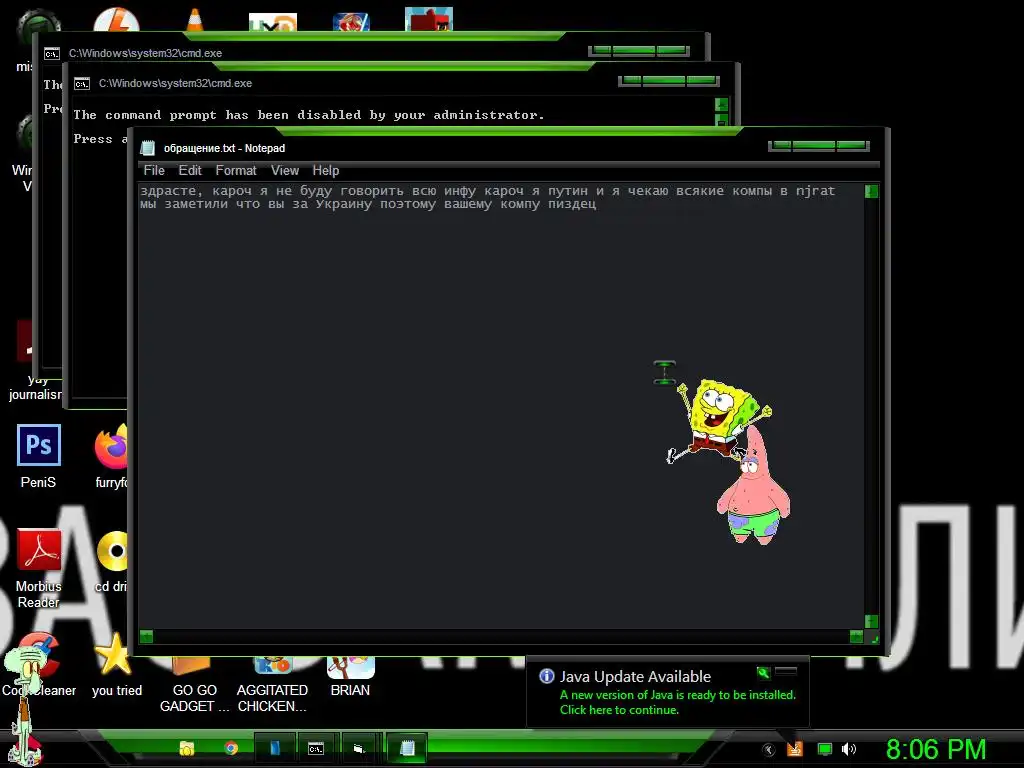
Task: Click the Java update tray icon
Action: (795, 749)
